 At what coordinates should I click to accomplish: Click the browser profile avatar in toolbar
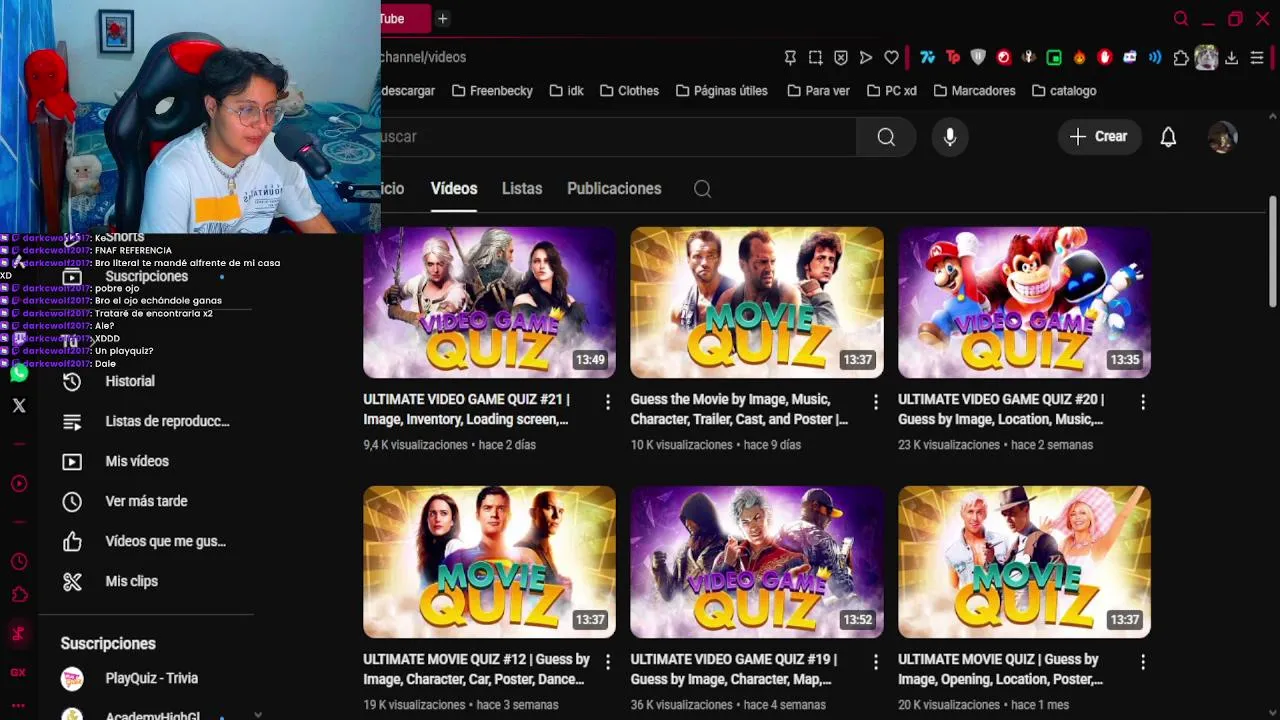1206,58
